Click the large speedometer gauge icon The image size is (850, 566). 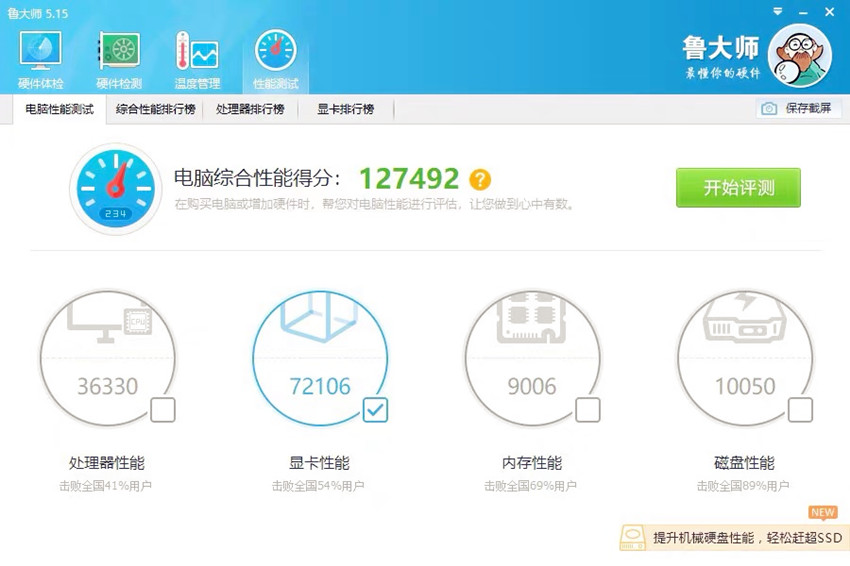point(115,189)
